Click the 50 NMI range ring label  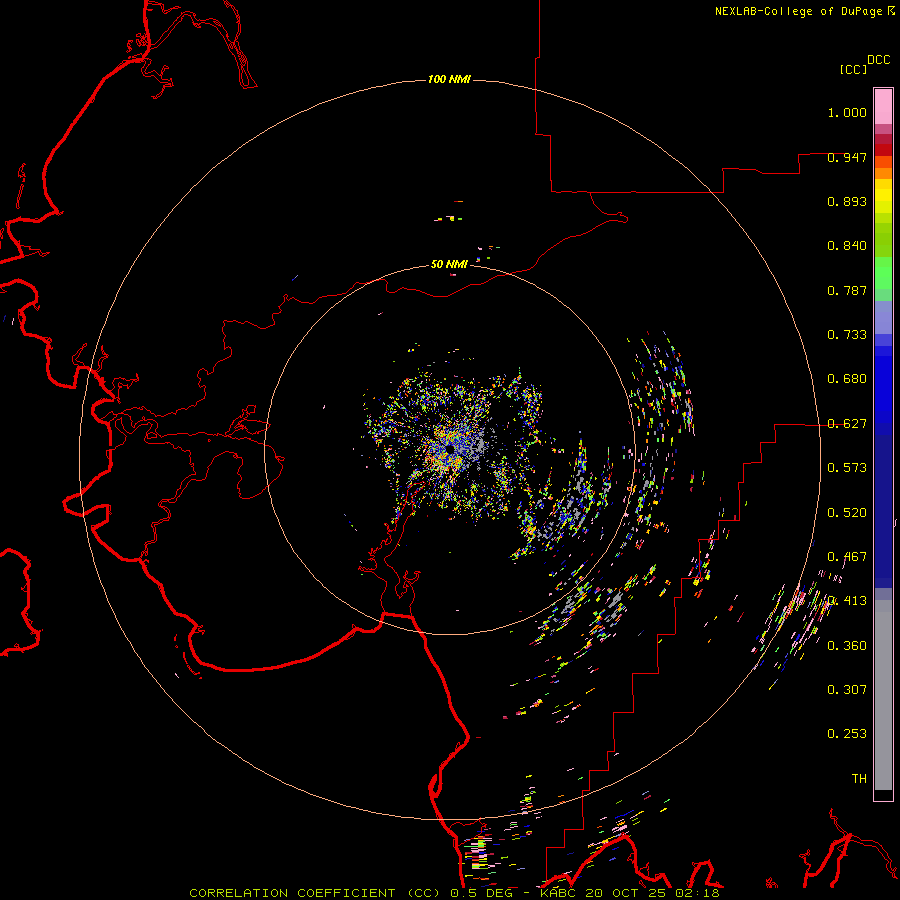pyautogui.click(x=449, y=264)
